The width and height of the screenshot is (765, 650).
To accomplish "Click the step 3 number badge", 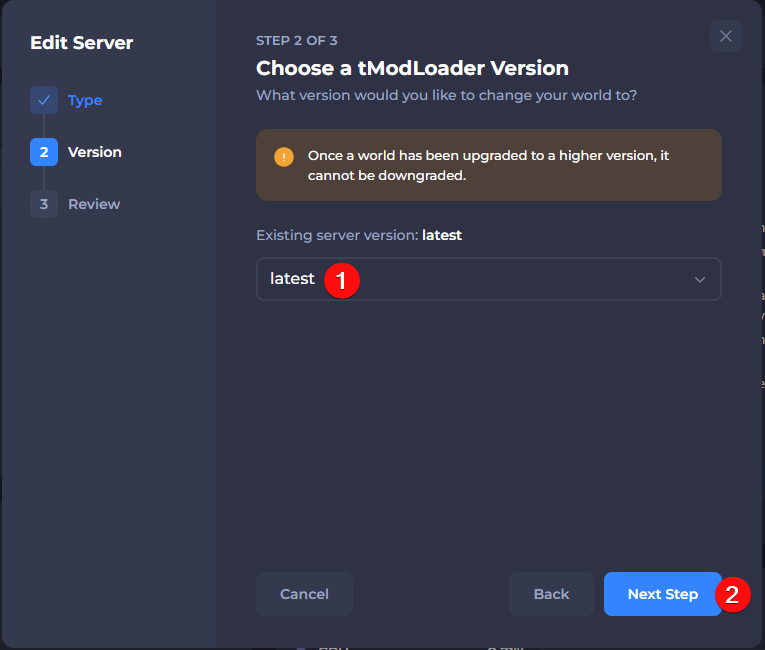I will click(44, 204).
